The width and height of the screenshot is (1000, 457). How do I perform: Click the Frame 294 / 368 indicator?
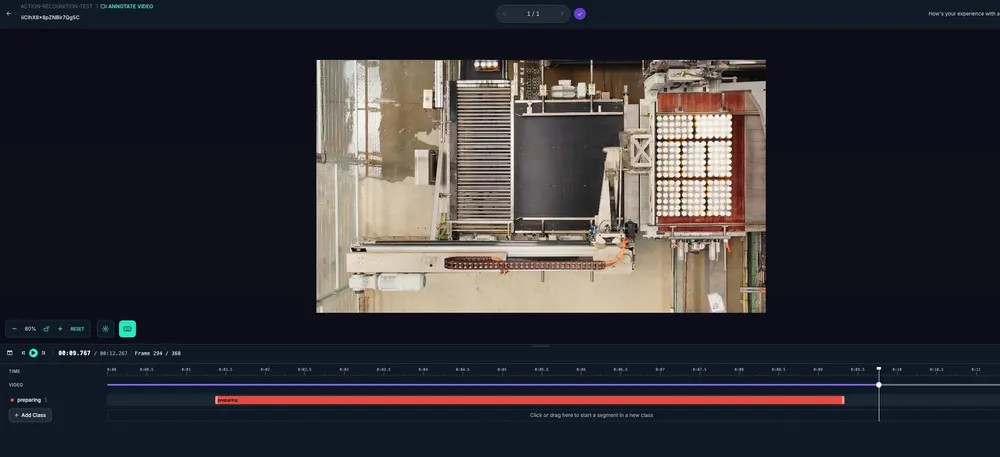158,353
